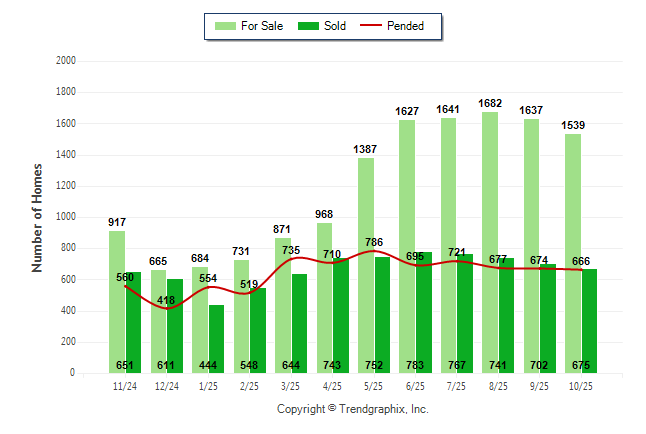Click the 11/24 For Sale bar labeled 917
646x434 pixels.
click(117, 300)
